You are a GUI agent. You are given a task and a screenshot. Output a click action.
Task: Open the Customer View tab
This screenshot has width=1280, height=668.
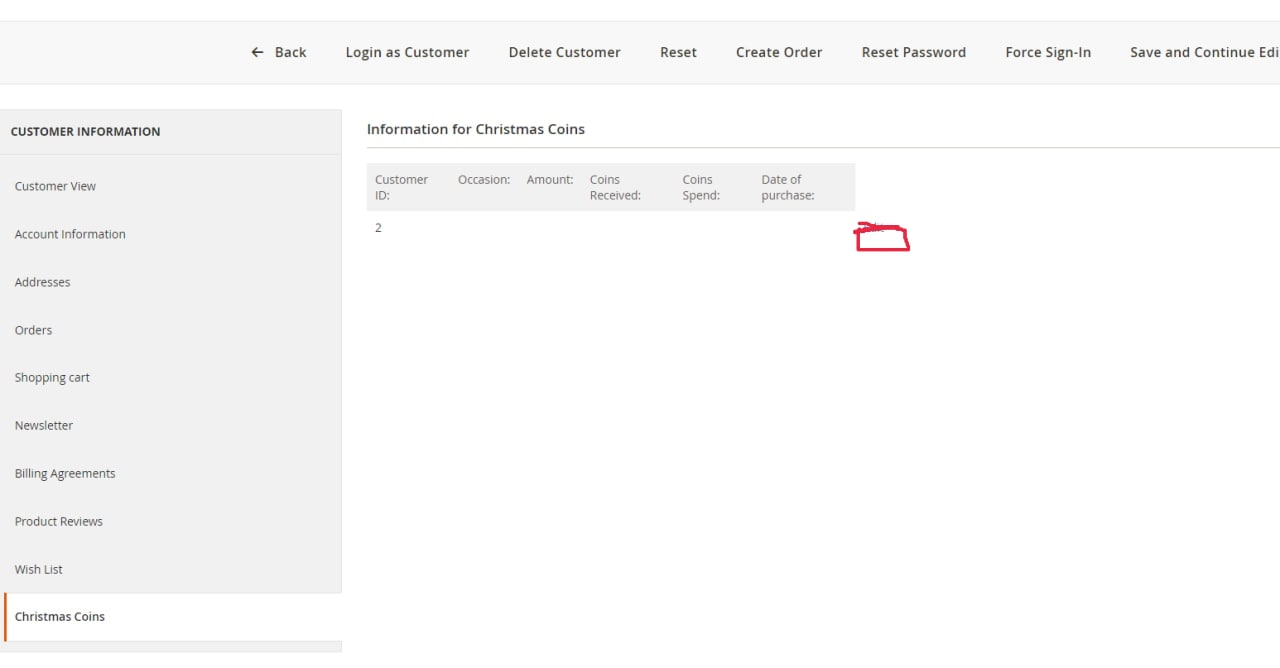click(55, 186)
